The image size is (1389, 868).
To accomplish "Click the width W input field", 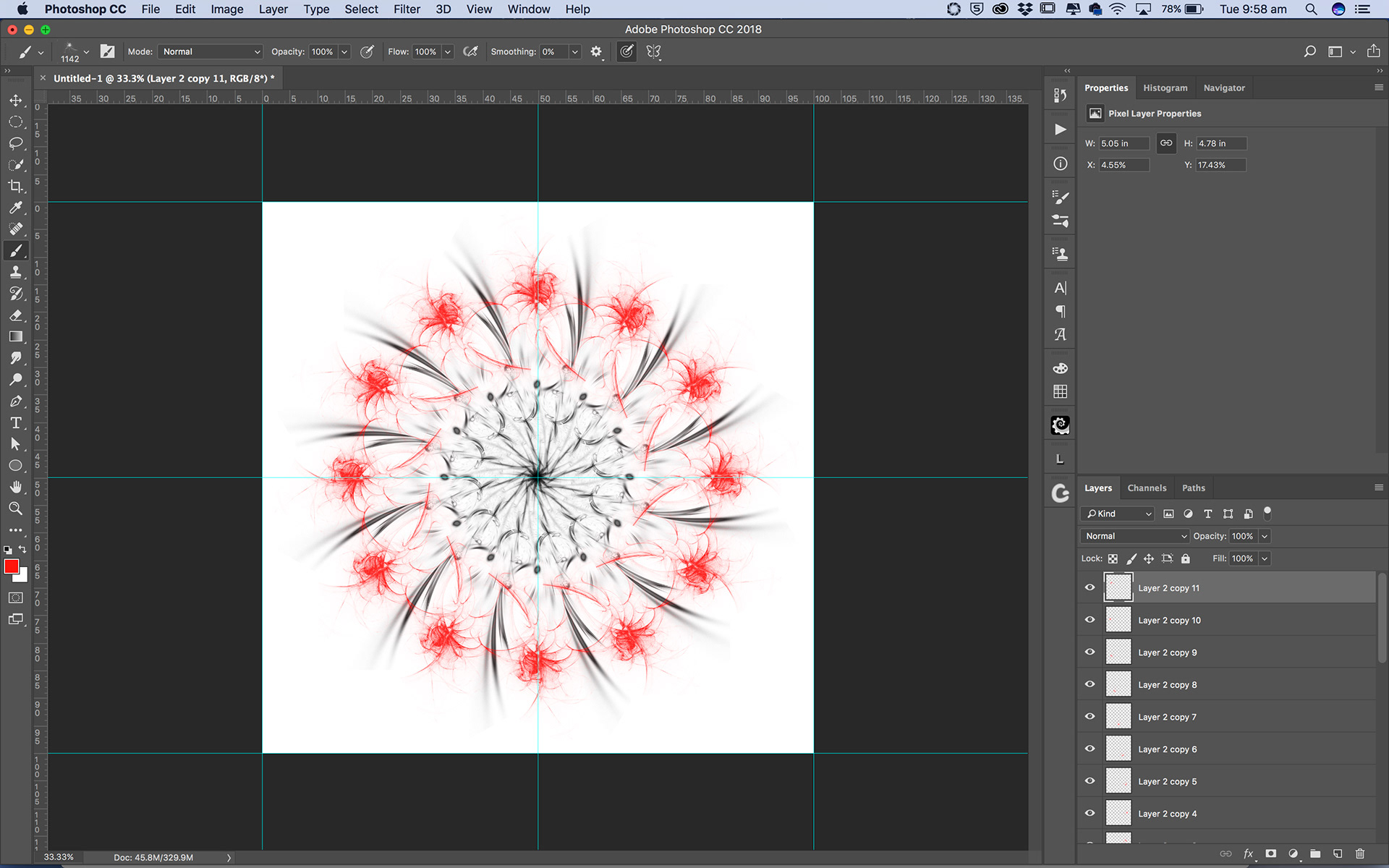I will 1123,143.
